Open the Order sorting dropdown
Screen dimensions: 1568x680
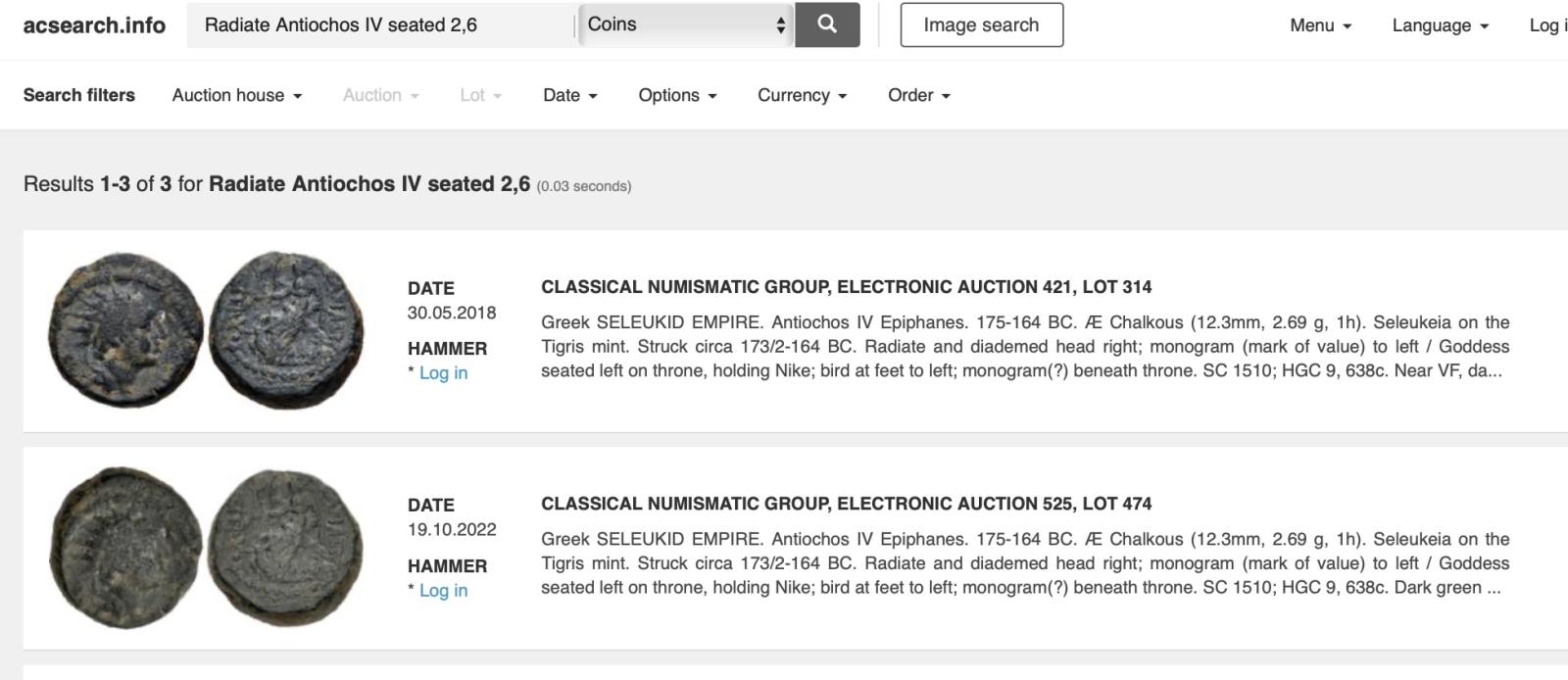click(918, 95)
